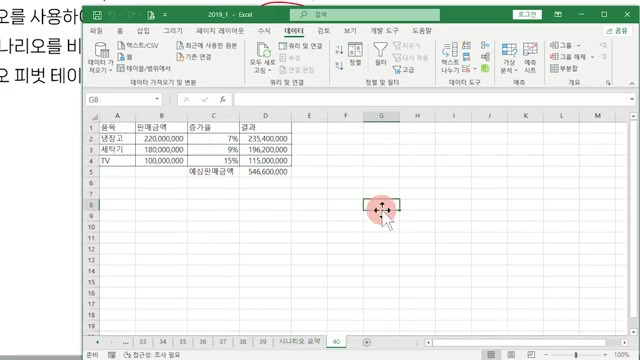Switch to the Formulas (수식) tab
Screen dimensions: 640x360
(x=264, y=31)
